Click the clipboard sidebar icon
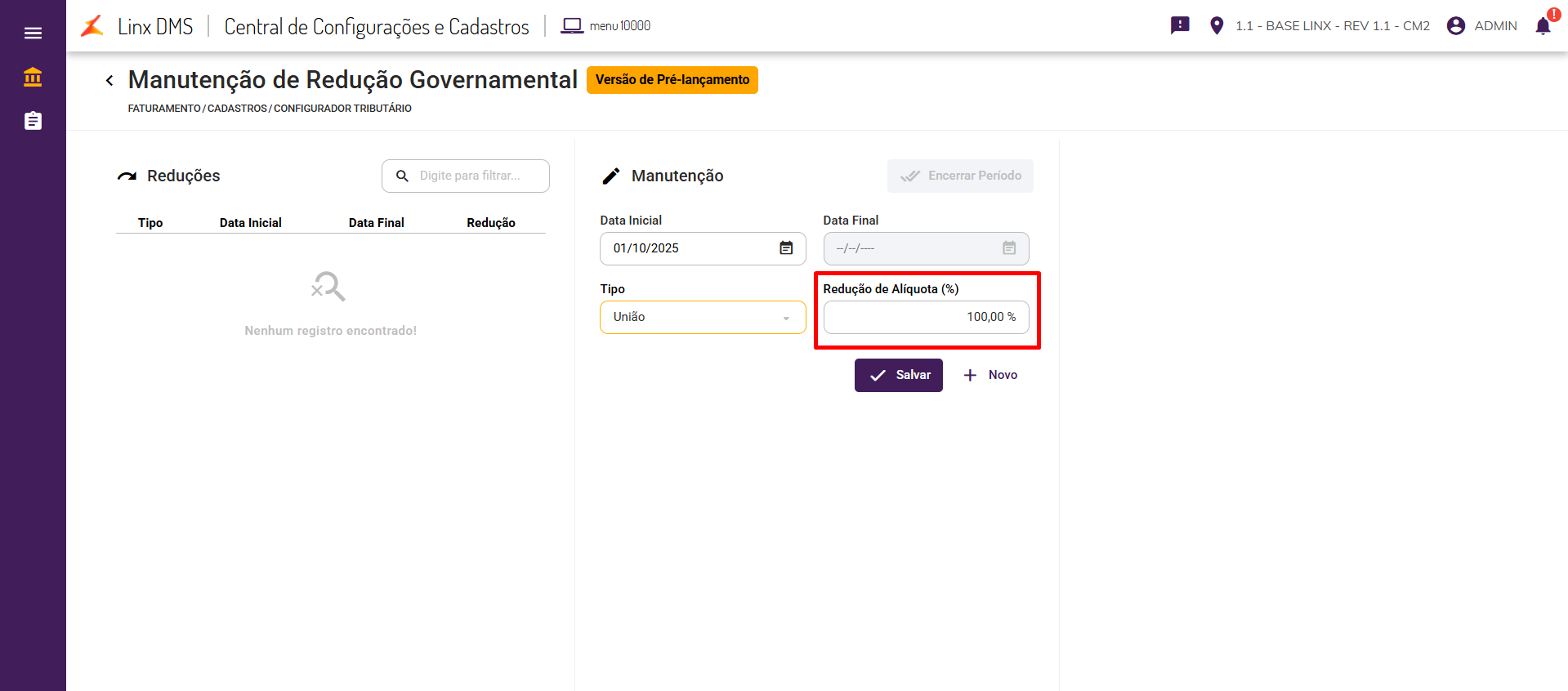The width and height of the screenshot is (1568, 691). (x=33, y=121)
